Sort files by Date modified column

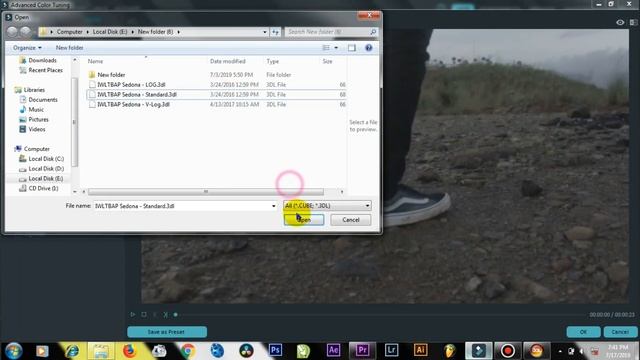[x=228, y=61]
